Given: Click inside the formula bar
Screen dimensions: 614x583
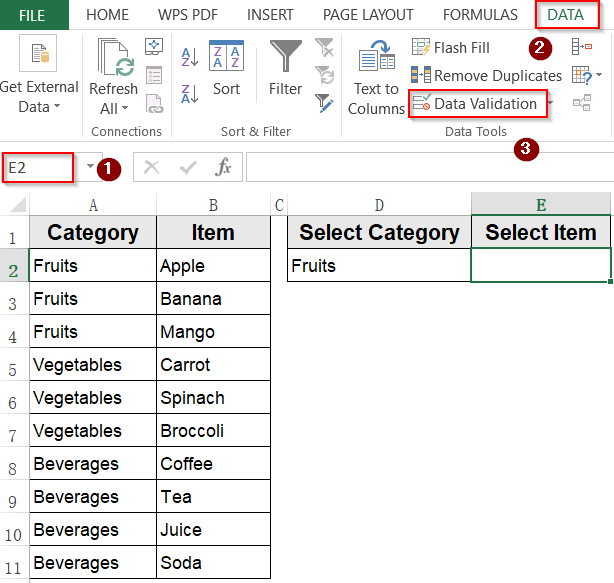Looking at the screenshot, I should click(420, 168).
